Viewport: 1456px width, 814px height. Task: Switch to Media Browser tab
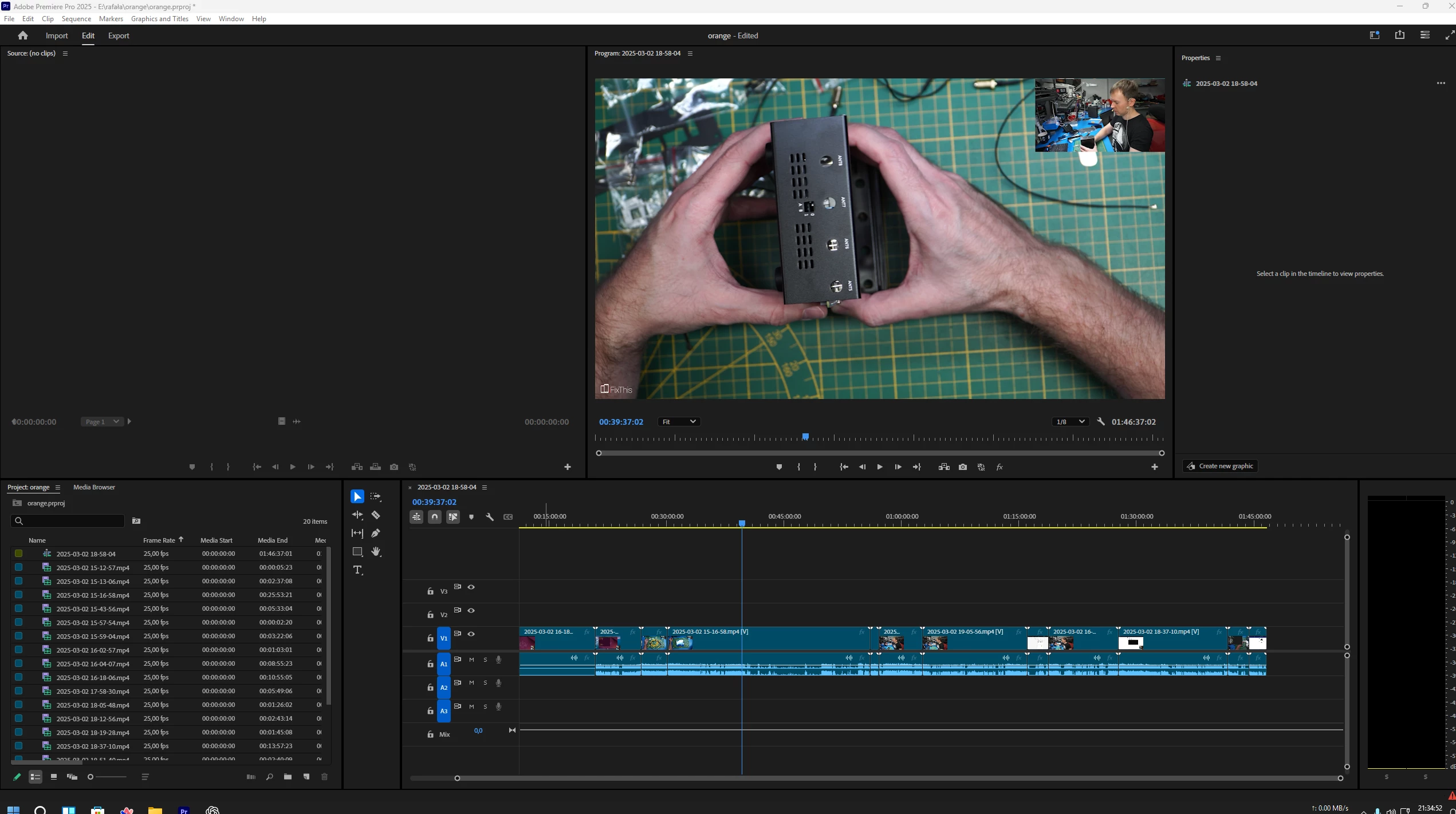click(x=94, y=487)
